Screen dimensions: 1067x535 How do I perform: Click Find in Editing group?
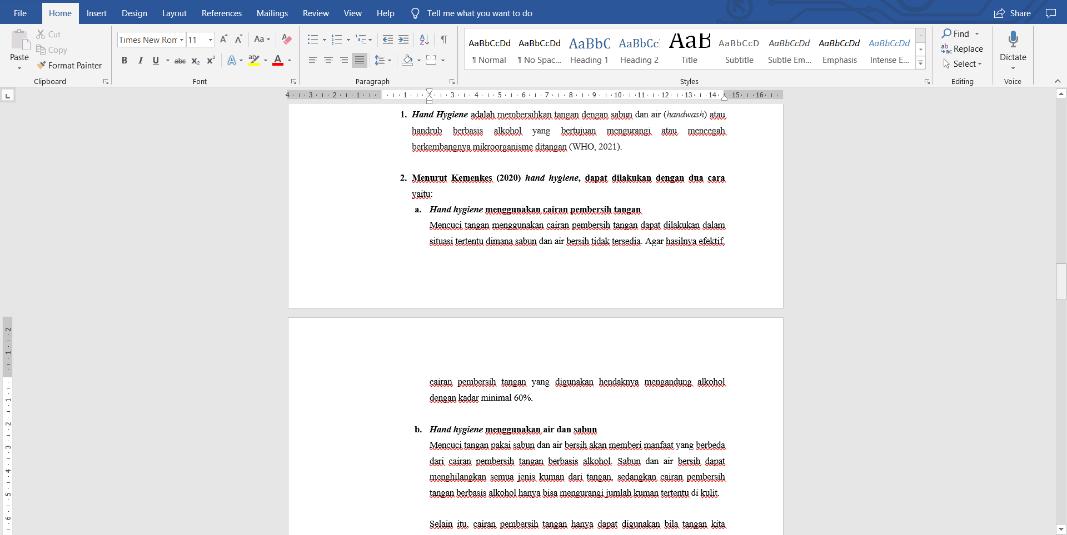click(956, 34)
